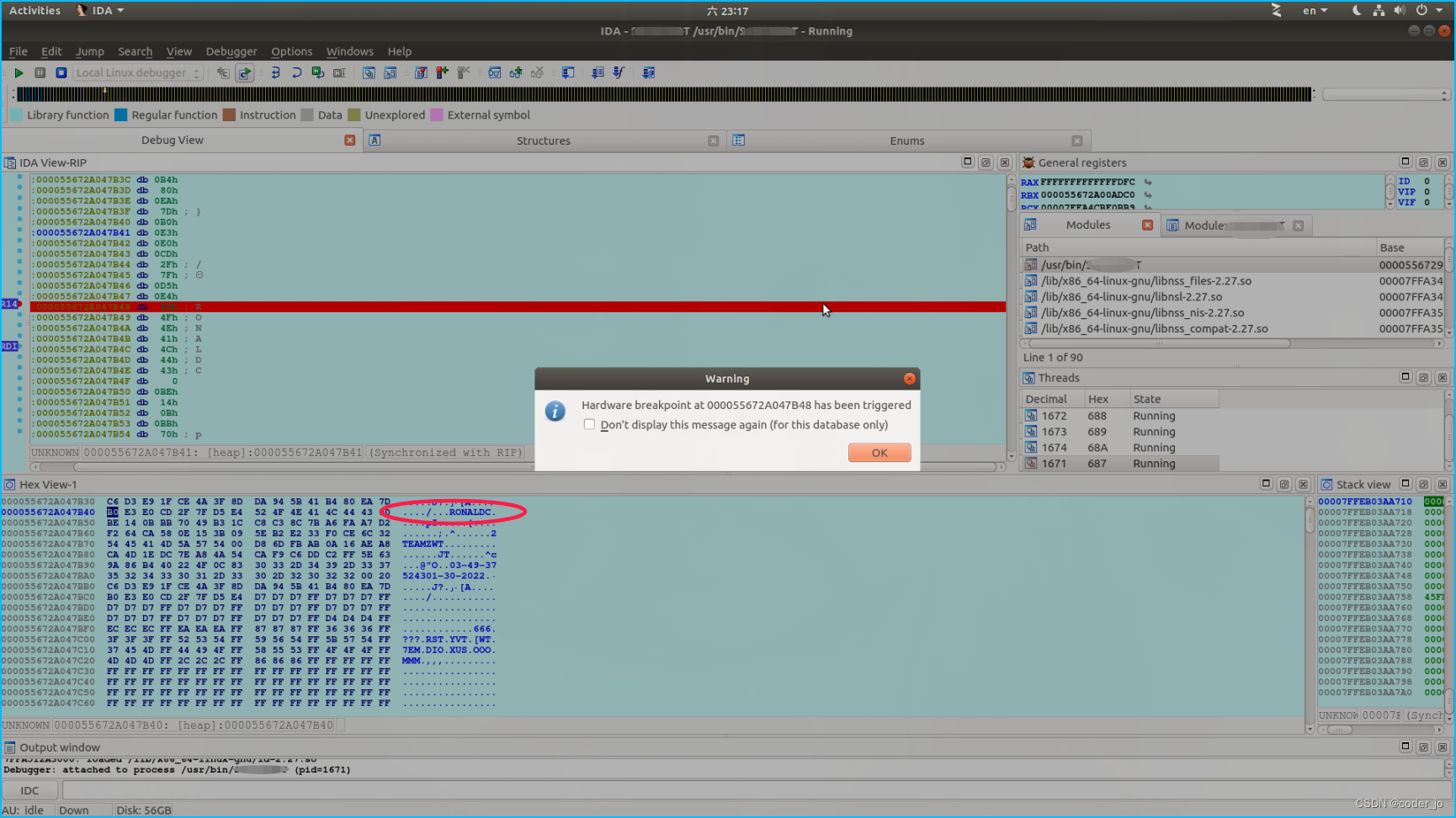Select thread 1674 row in Threads
This screenshot has height=818, width=1456.
(x=1119, y=448)
